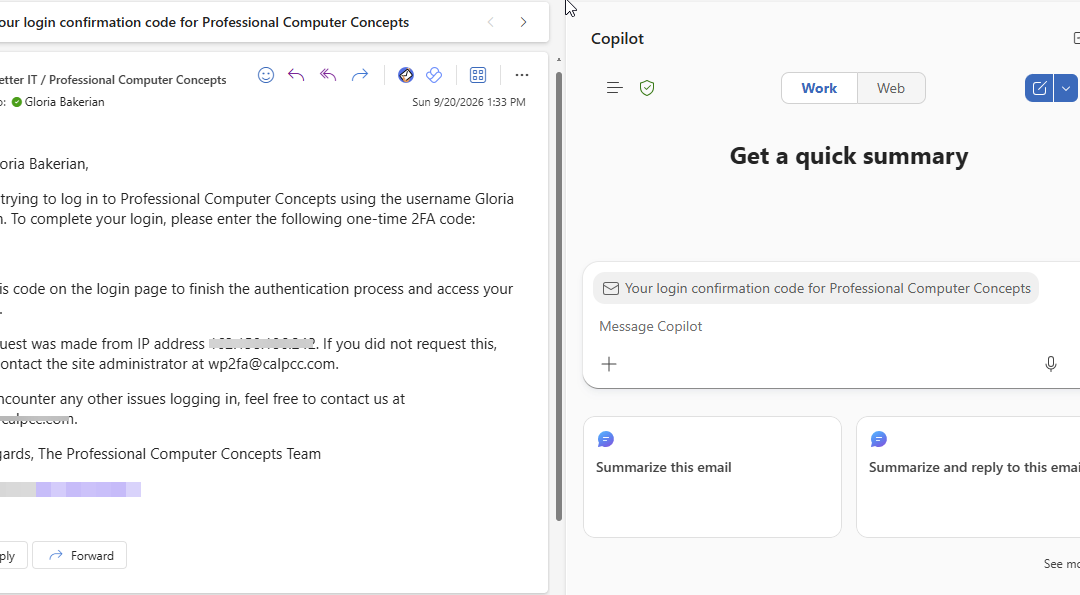1080x595 pixels.
Task: Choose Summarize and reply to this email
Action: [968, 477]
